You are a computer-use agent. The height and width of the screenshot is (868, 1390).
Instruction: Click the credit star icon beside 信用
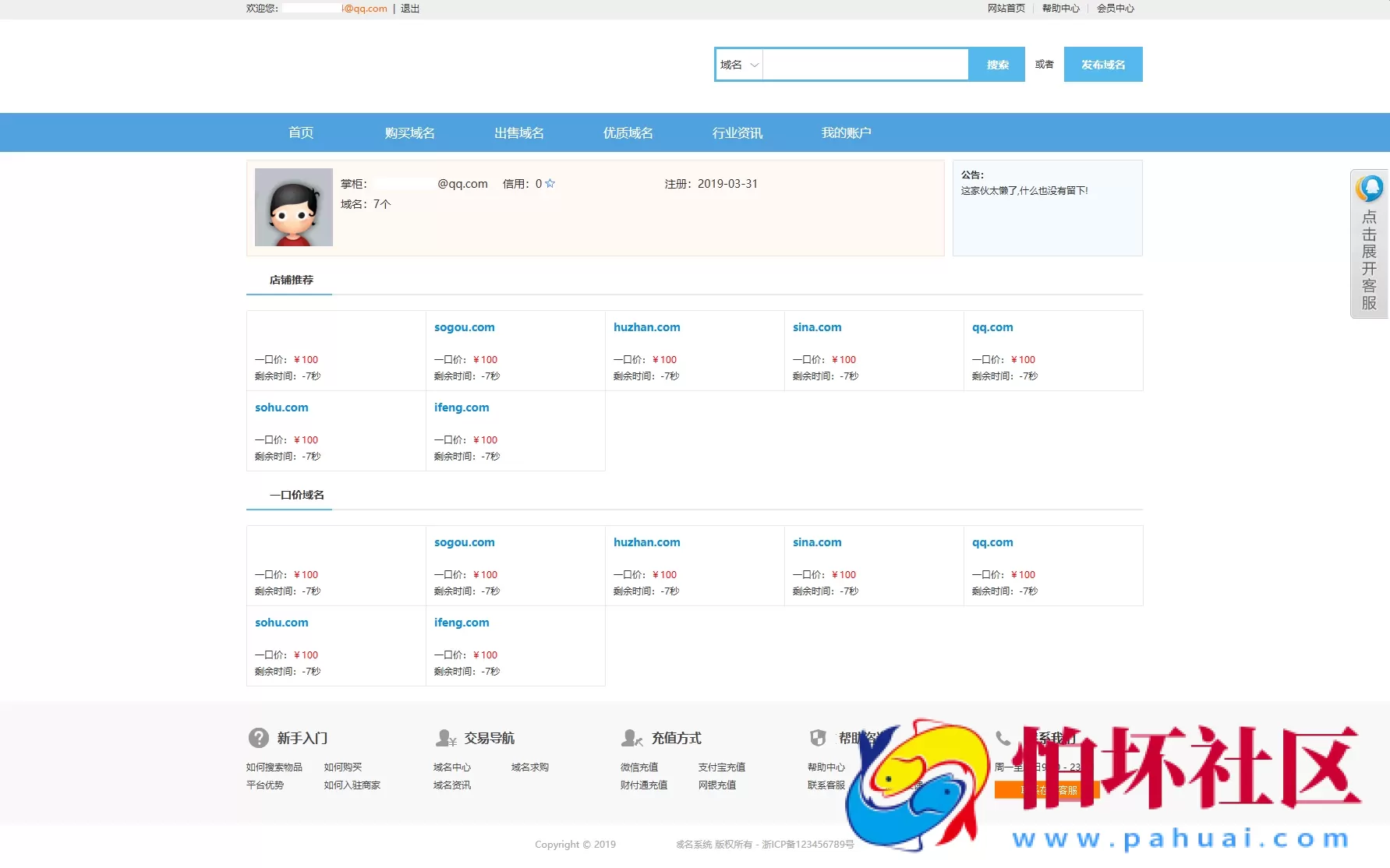(550, 184)
